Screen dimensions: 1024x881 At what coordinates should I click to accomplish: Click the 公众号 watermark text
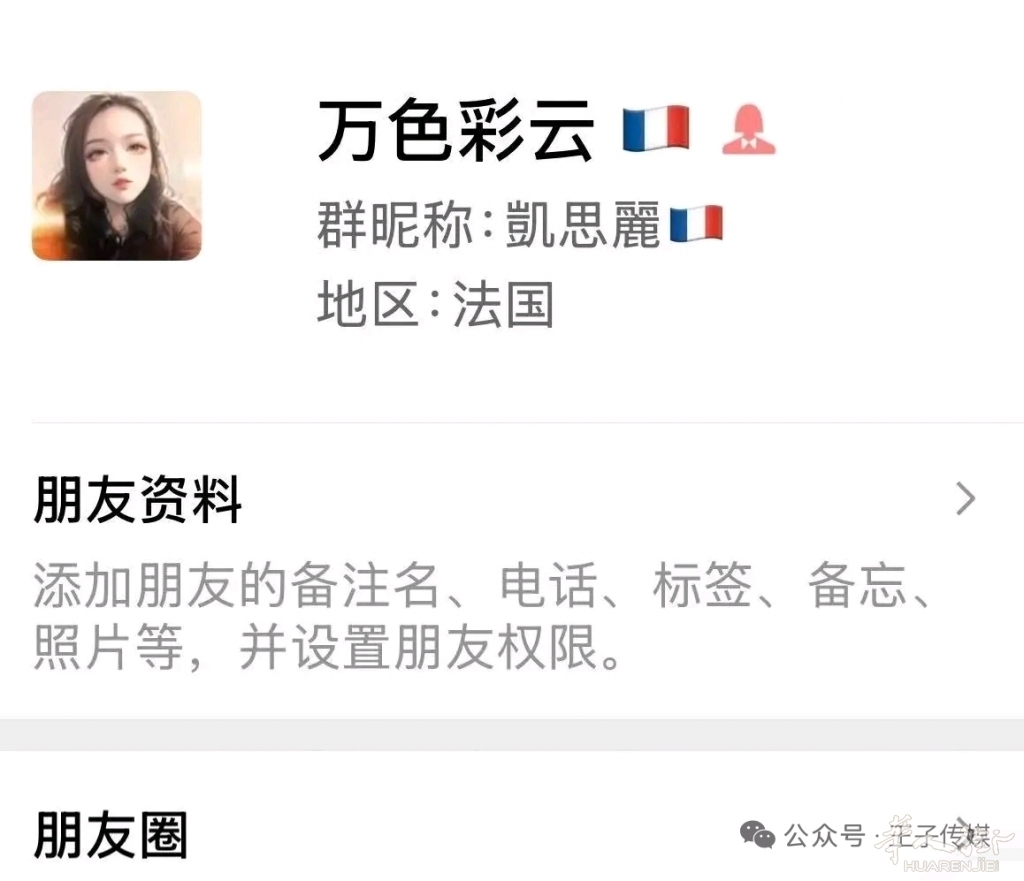pos(824,835)
